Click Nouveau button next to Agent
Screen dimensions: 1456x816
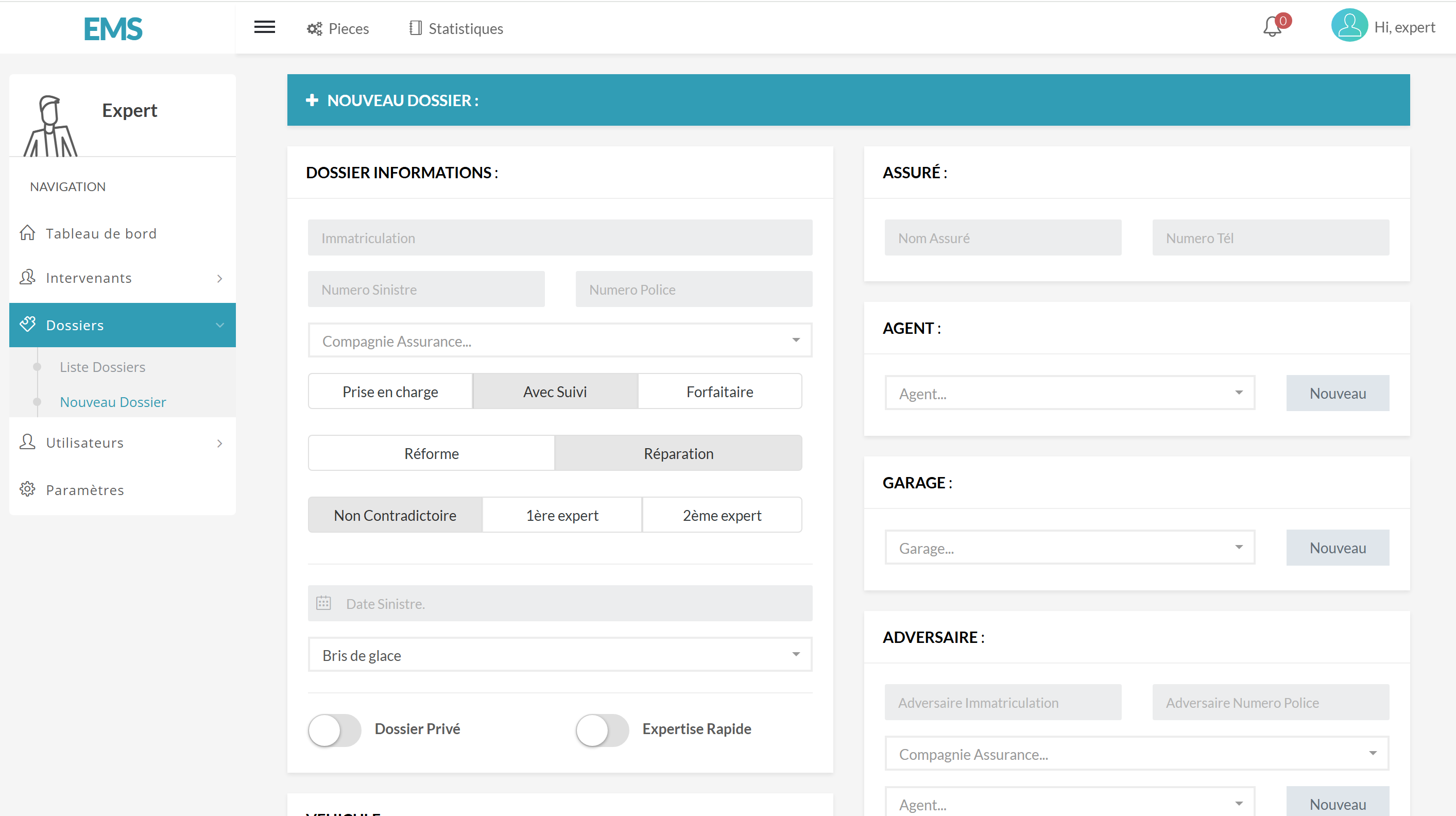coord(1337,393)
